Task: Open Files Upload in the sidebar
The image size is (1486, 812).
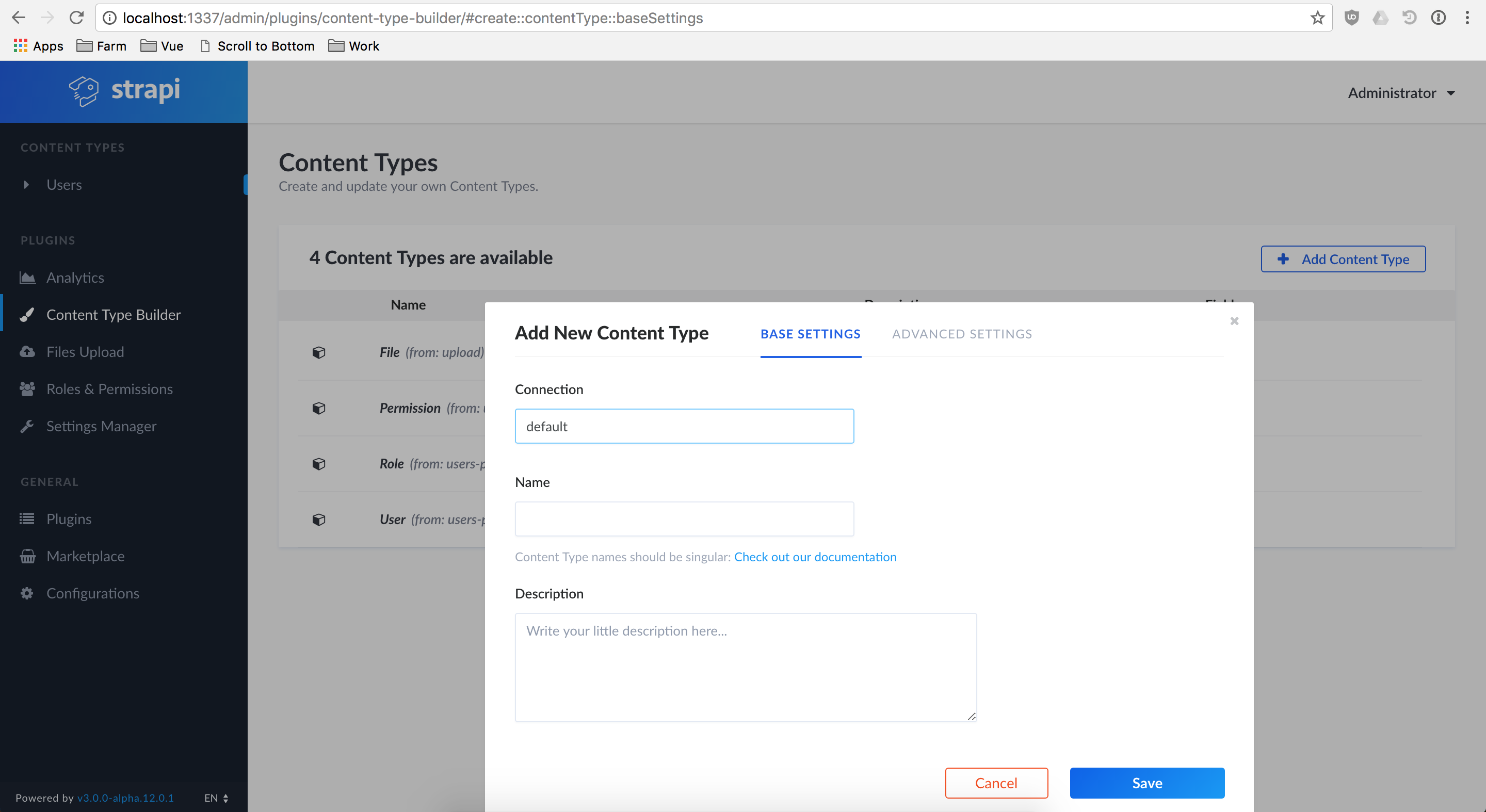Action: click(85, 351)
